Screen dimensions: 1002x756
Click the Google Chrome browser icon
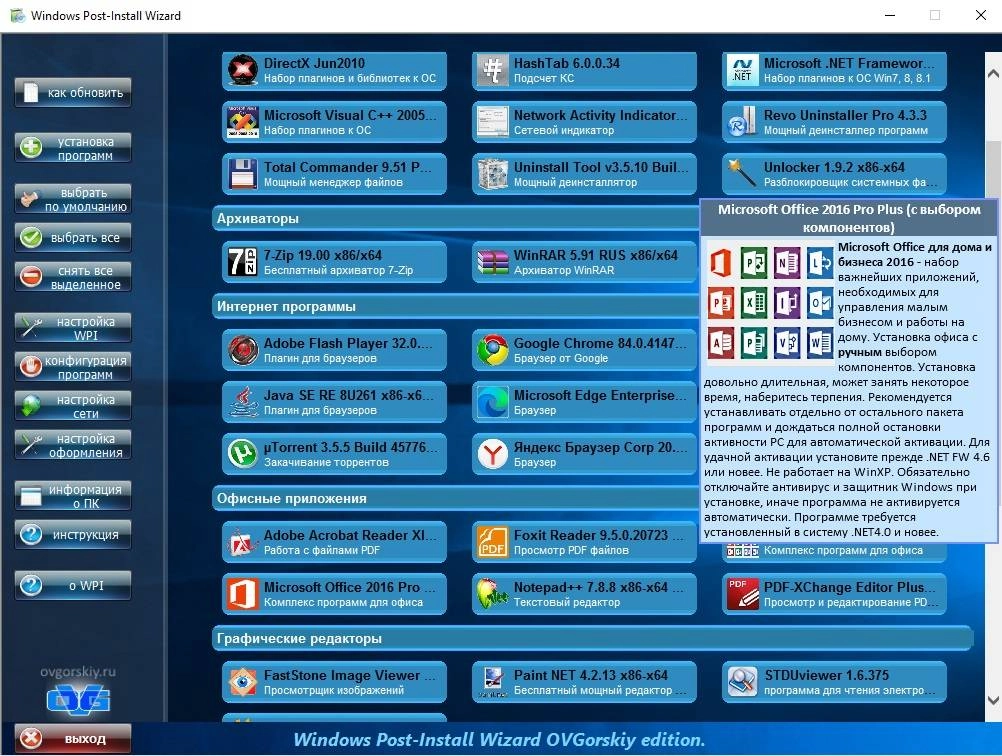click(492, 350)
